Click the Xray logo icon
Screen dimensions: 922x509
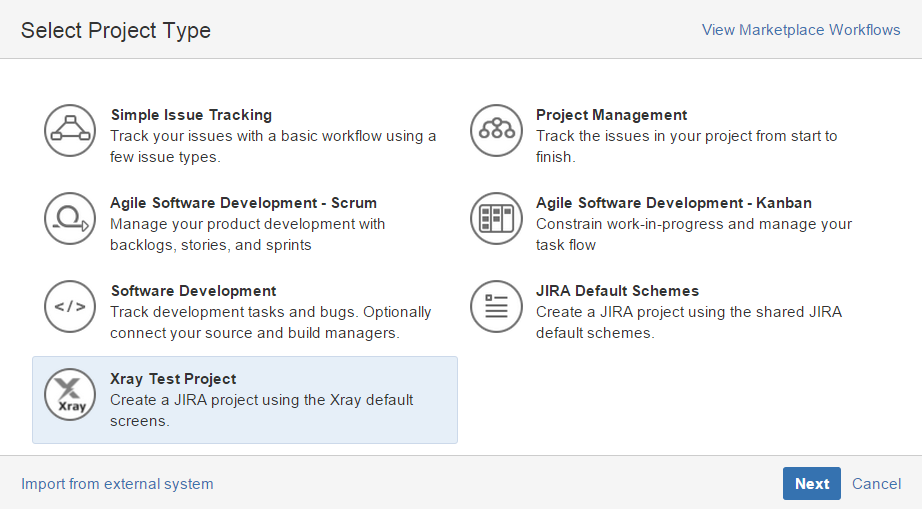pyautogui.click(x=70, y=395)
